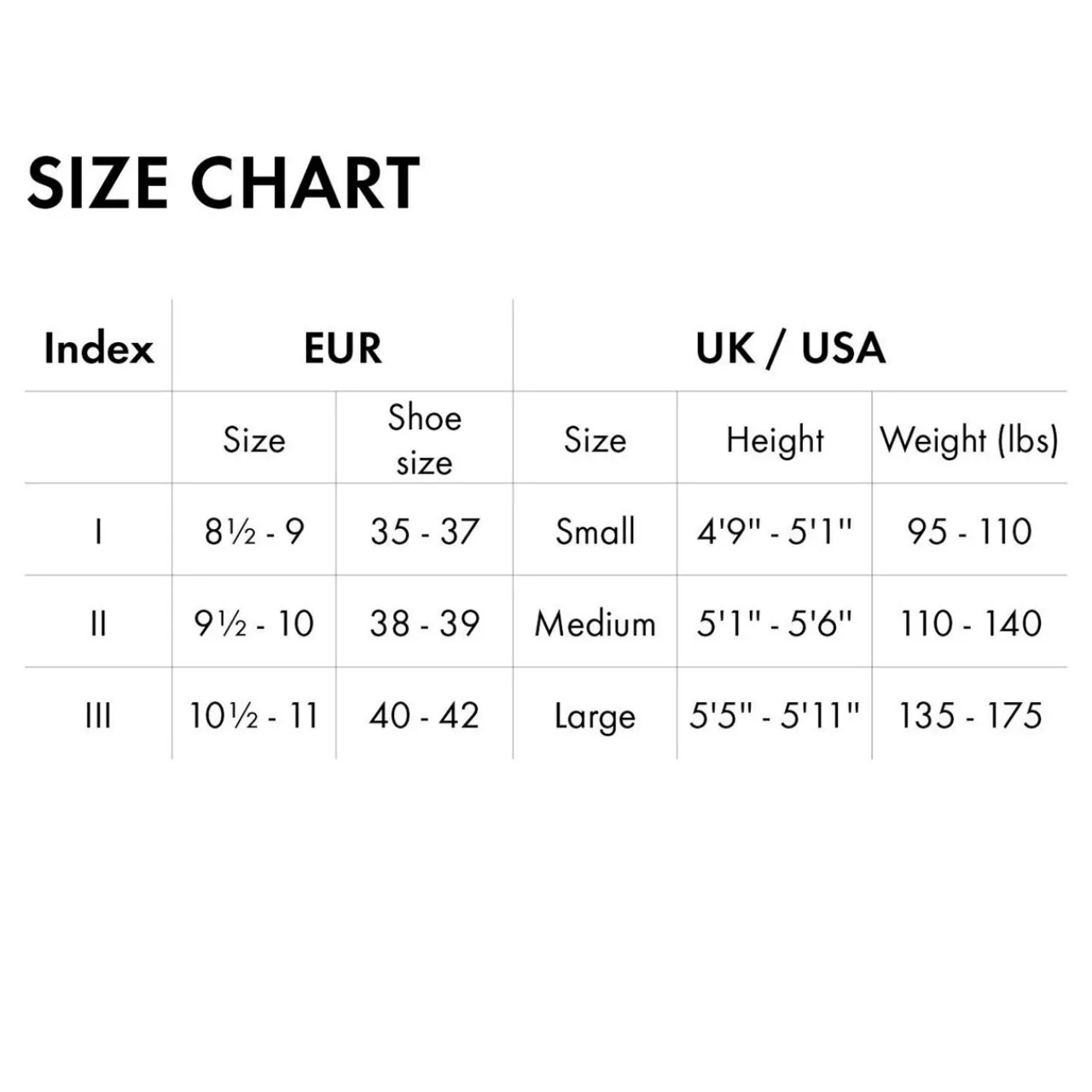The width and height of the screenshot is (1092, 1092).
Task: Click the 8½ - 9 size cell
Action: click(254, 531)
